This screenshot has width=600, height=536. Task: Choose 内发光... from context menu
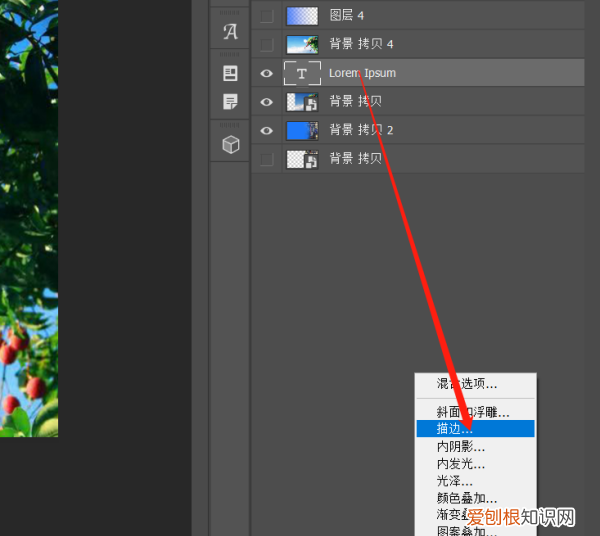tap(475, 463)
